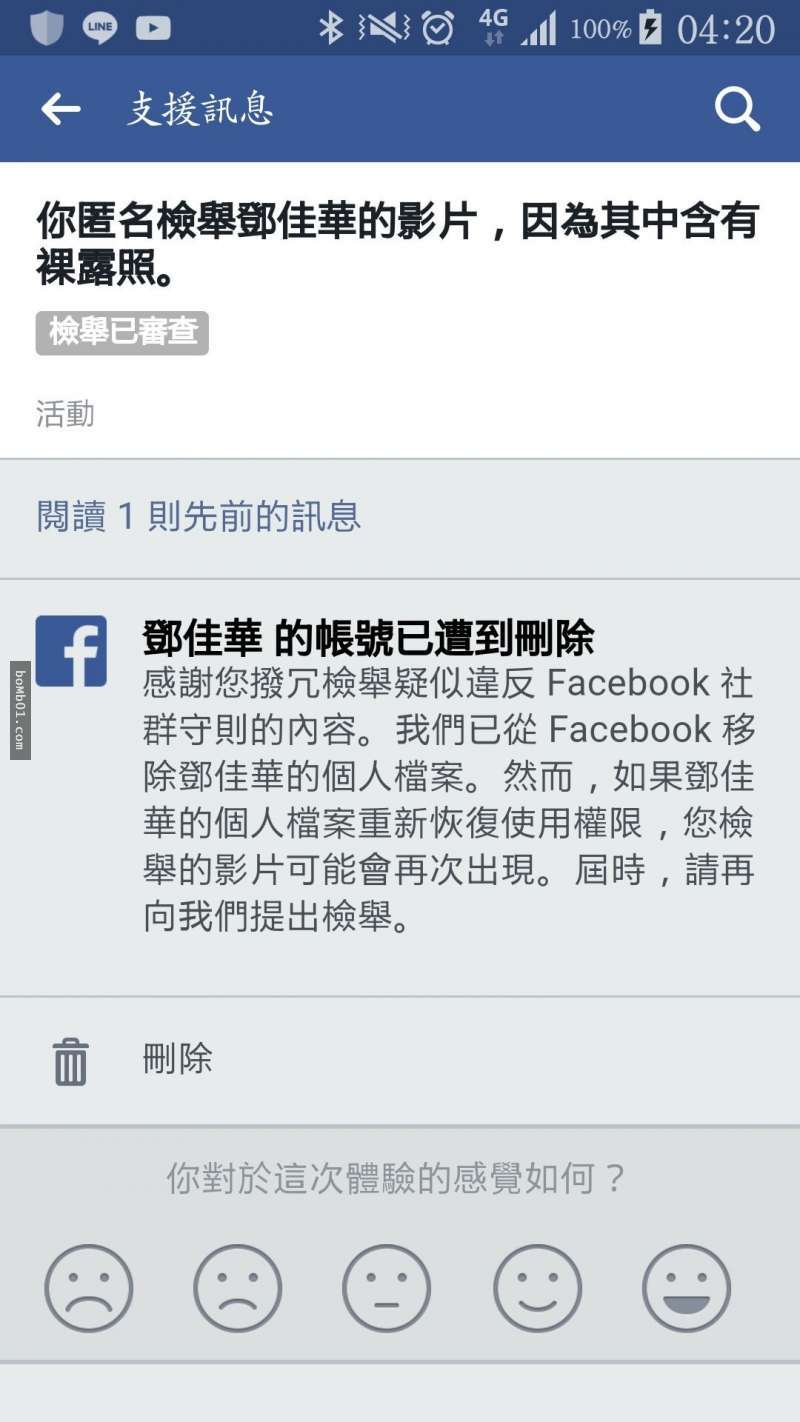The height and width of the screenshot is (1422, 800).
Task: Open search with magnifying glass icon
Action: pos(738,109)
